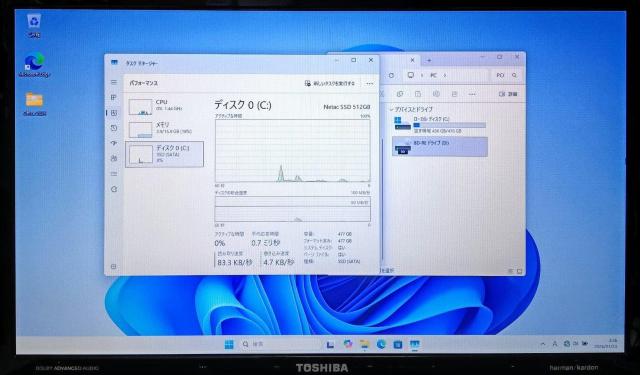Open Startup apps page in Task Manager sidebar
This screenshot has height=375, width=640.
pyautogui.click(x=114, y=143)
